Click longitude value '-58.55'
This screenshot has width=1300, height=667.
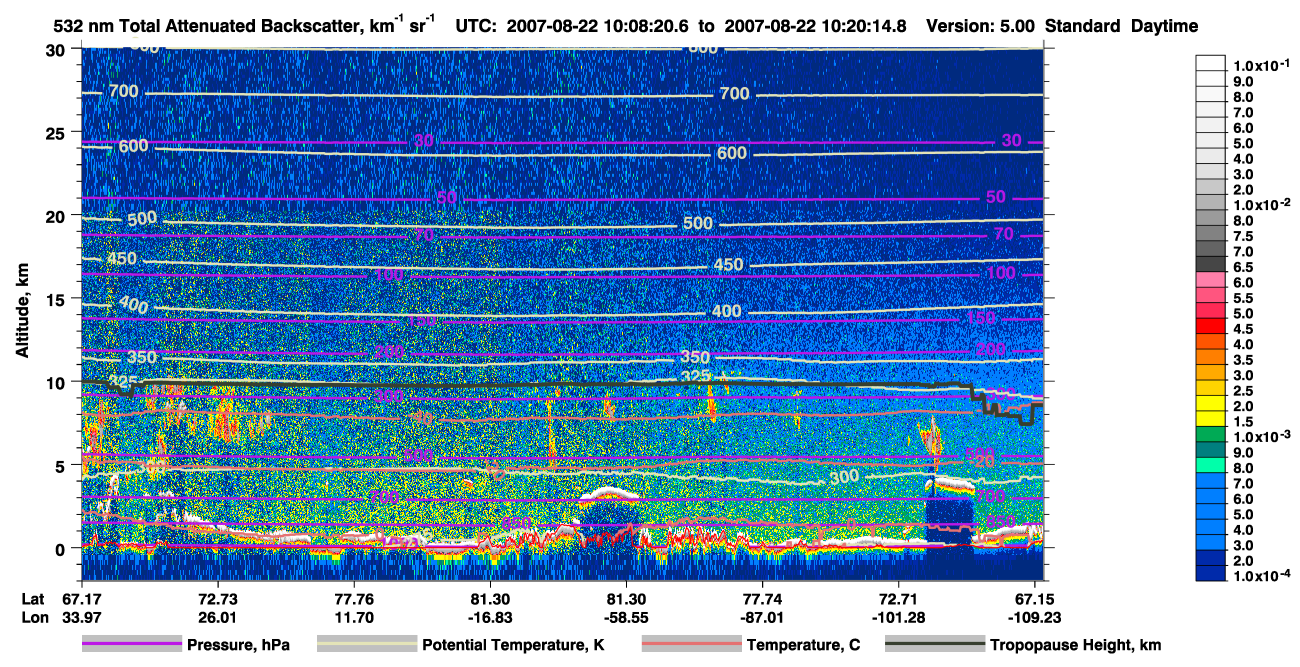626,616
